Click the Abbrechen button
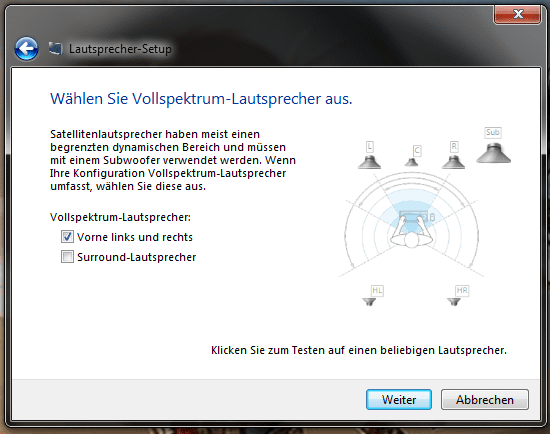Screen dimensions: 550x434 (485, 399)
